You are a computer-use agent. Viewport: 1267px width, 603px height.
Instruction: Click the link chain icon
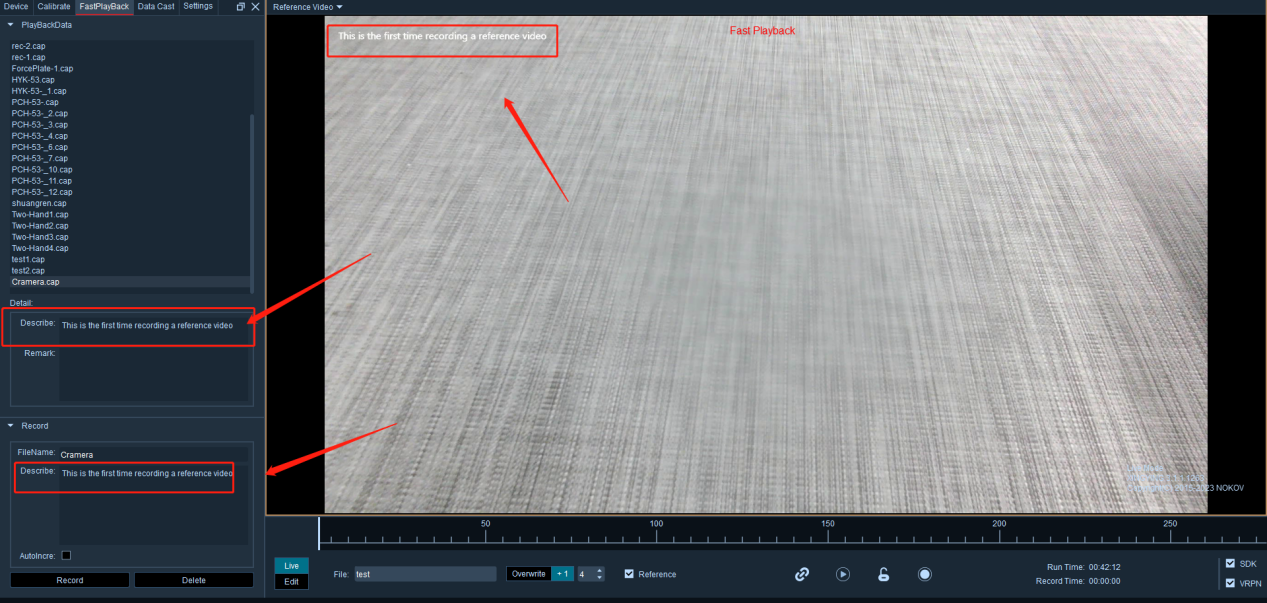click(x=801, y=574)
